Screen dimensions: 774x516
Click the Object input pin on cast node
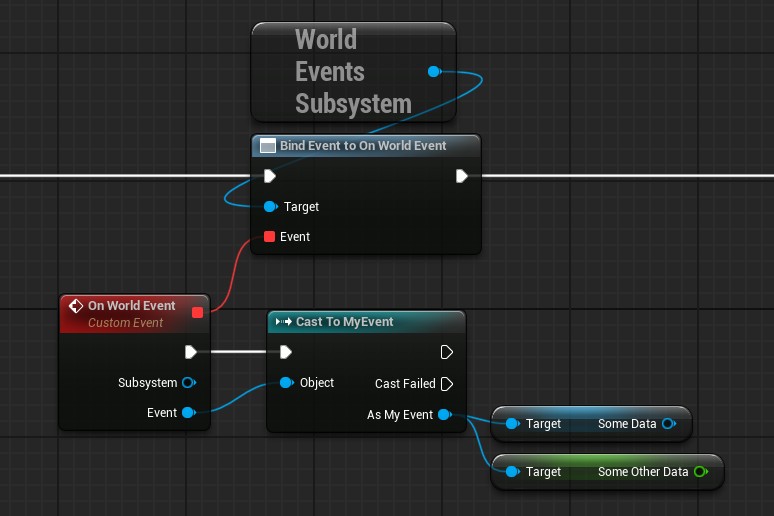coord(286,383)
